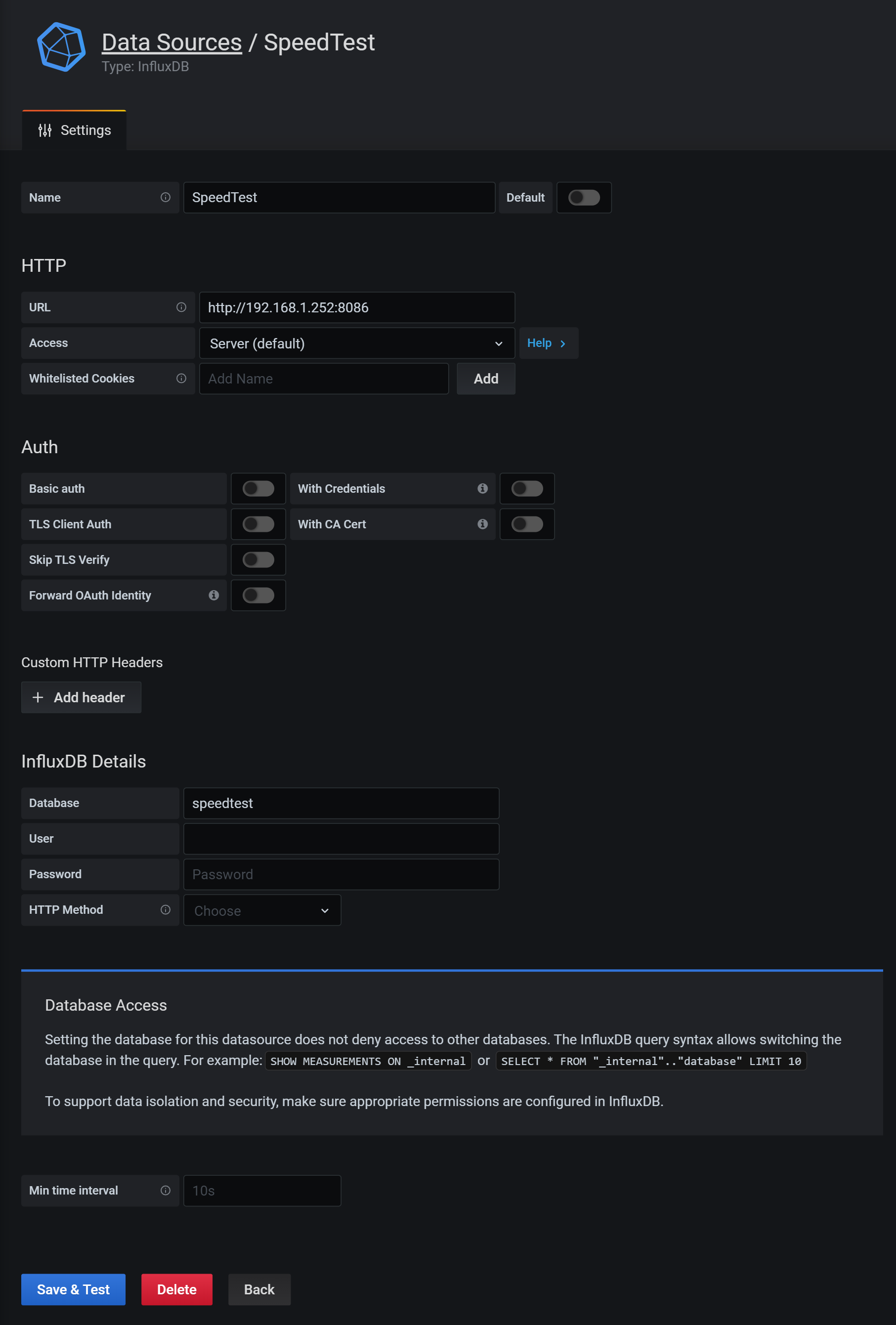The height and width of the screenshot is (1325, 896).
Task: Click the With CA Cert info icon
Action: coord(482,524)
